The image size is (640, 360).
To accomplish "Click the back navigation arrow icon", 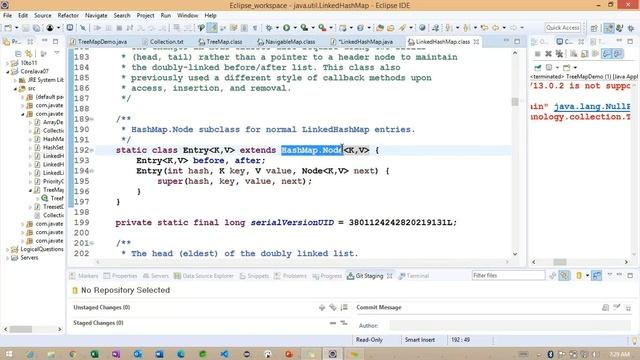I will point(496,28).
